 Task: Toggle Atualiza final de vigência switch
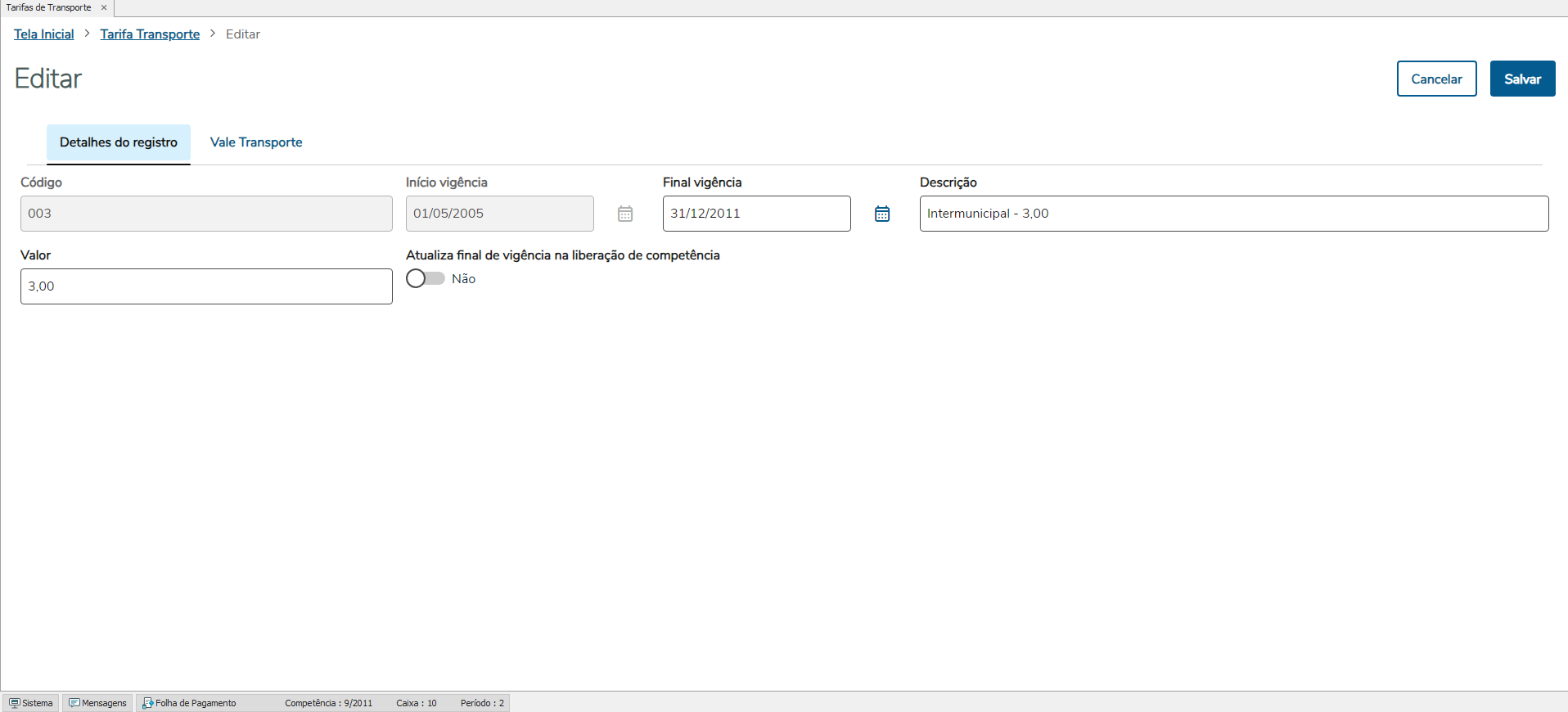(425, 278)
